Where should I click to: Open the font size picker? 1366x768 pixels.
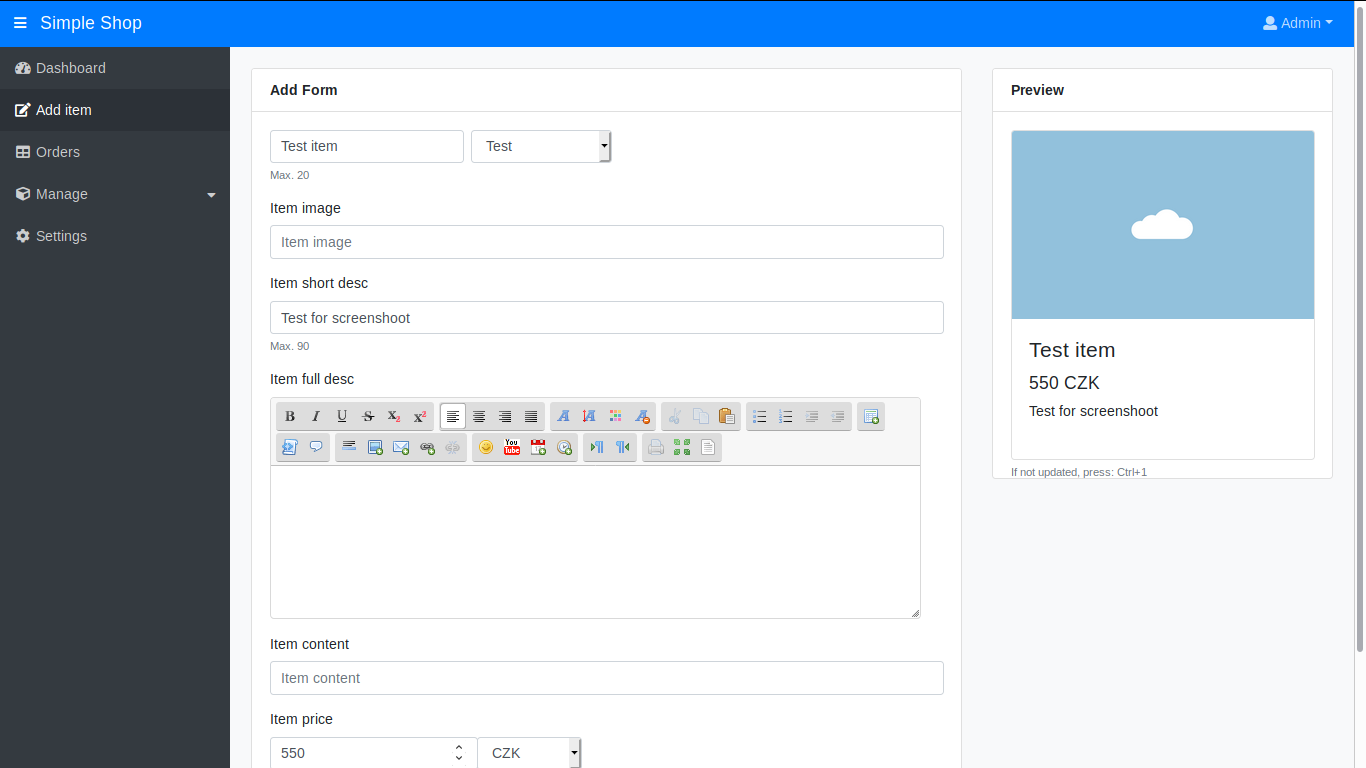tap(590, 416)
